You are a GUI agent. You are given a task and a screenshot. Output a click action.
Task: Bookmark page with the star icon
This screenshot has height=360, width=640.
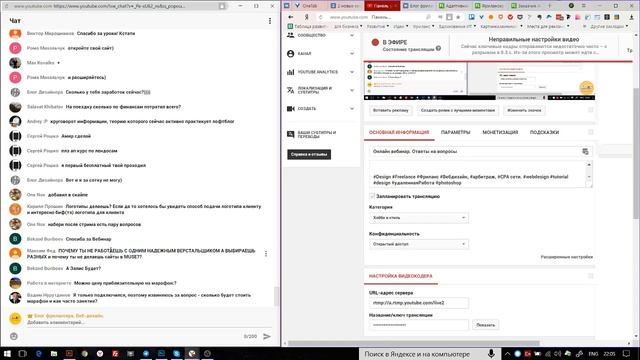click(458, 17)
